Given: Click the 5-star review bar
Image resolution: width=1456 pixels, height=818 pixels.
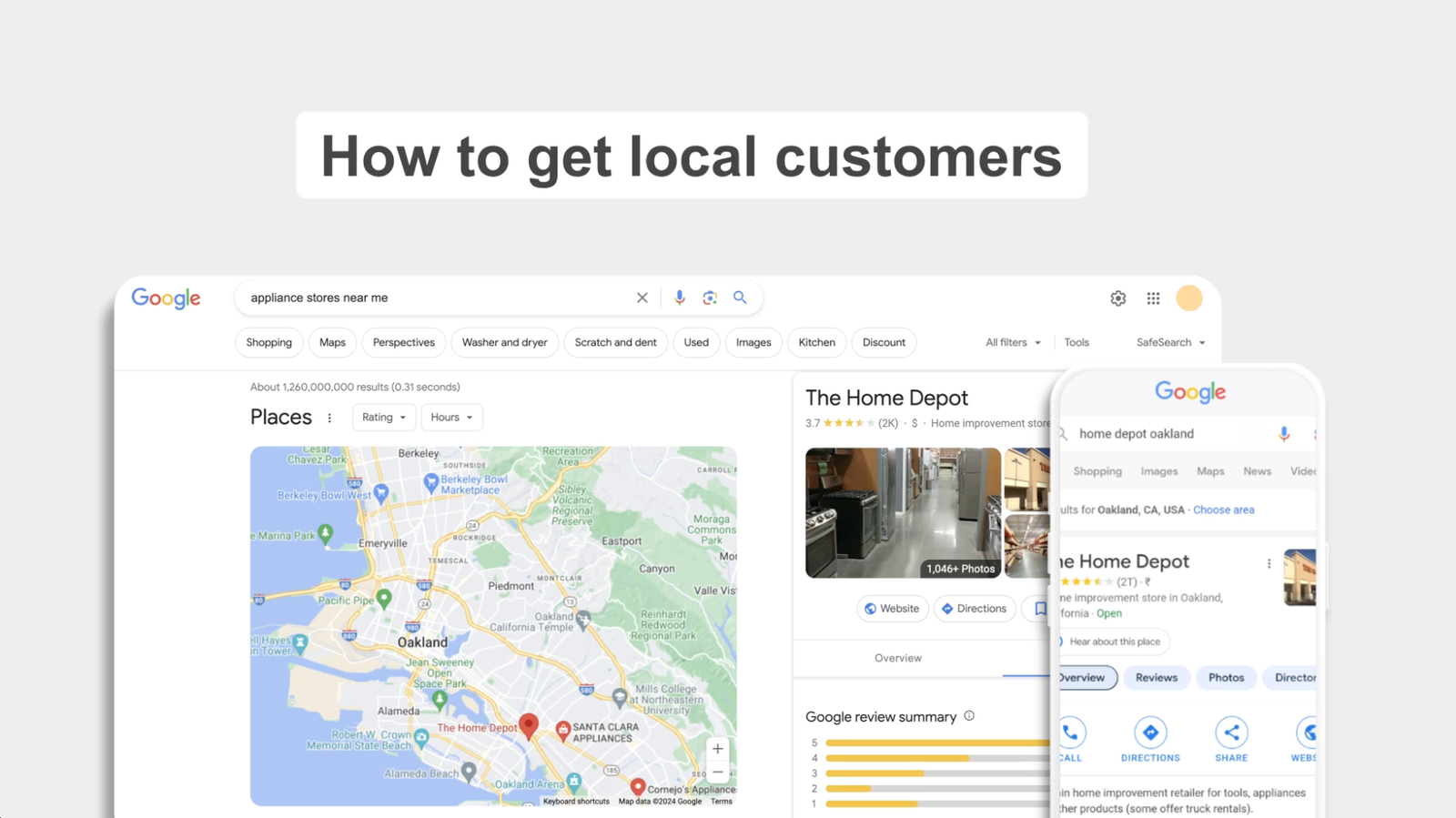Looking at the screenshot, I should tap(938, 743).
